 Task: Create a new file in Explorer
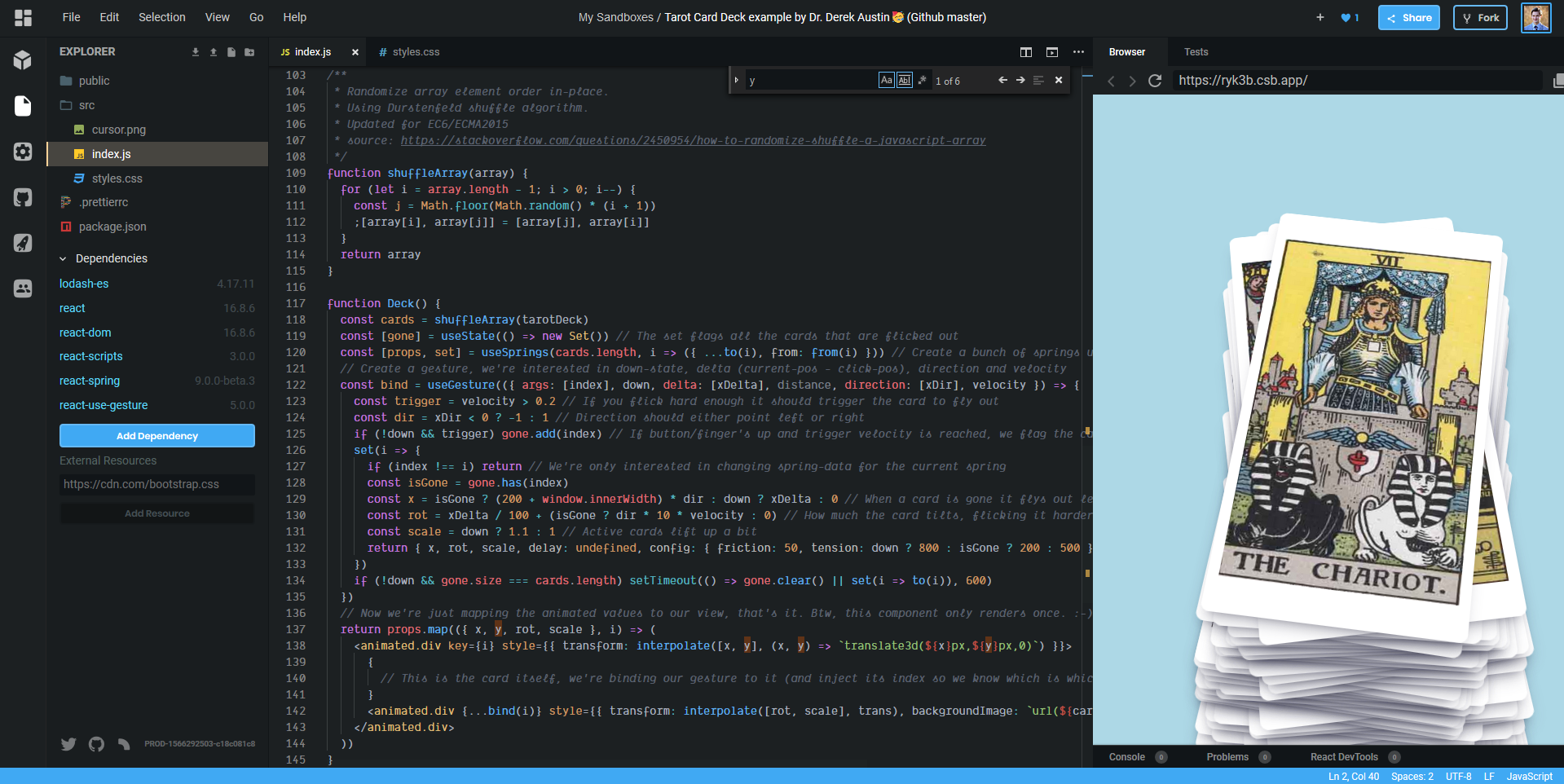[231, 52]
